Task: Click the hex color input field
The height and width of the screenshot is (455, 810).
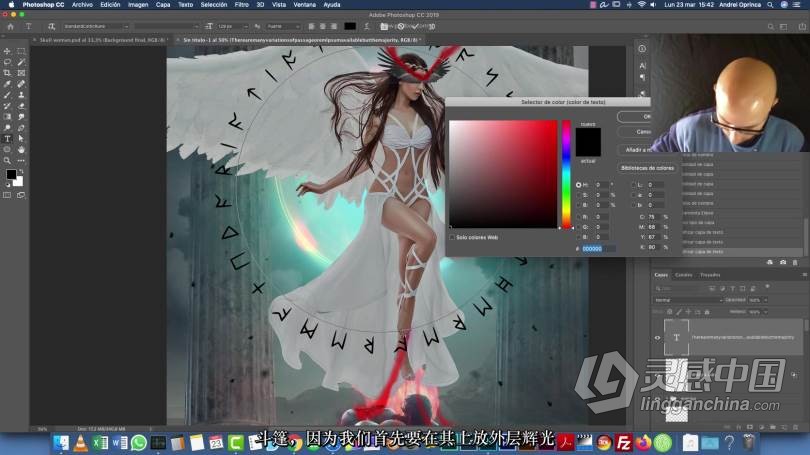Action: coord(598,249)
